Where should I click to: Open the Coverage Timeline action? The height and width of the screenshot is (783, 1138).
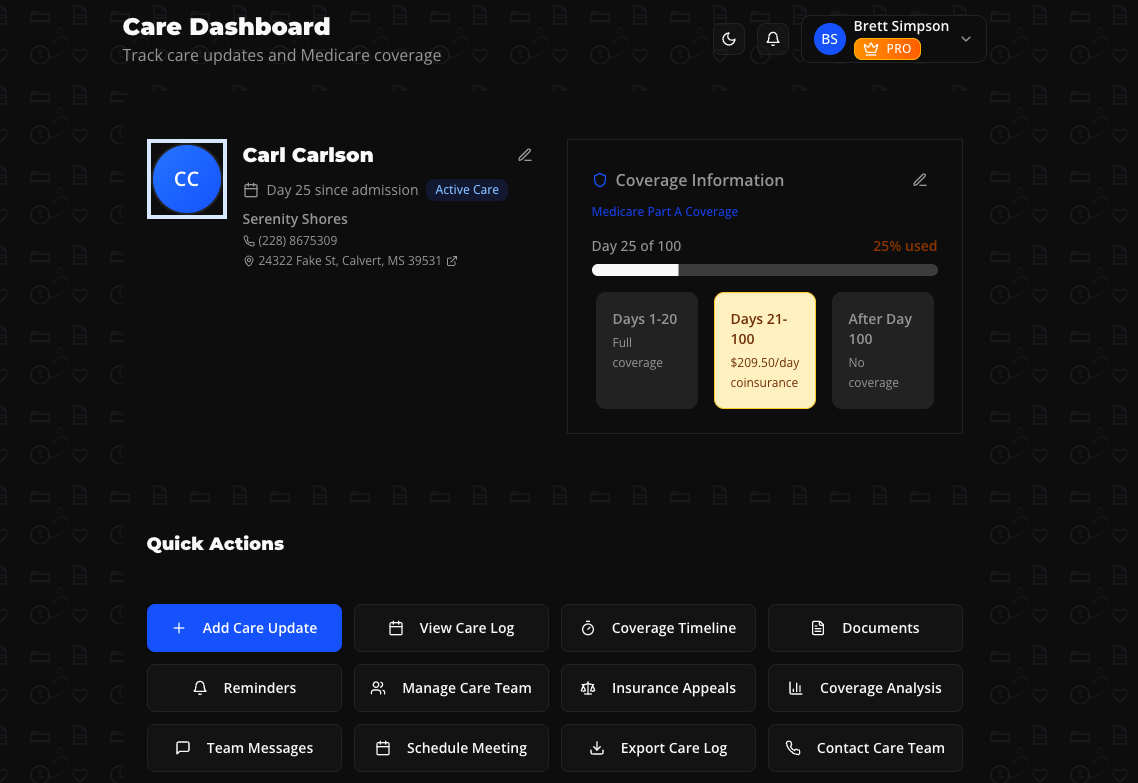coord(658,628)
